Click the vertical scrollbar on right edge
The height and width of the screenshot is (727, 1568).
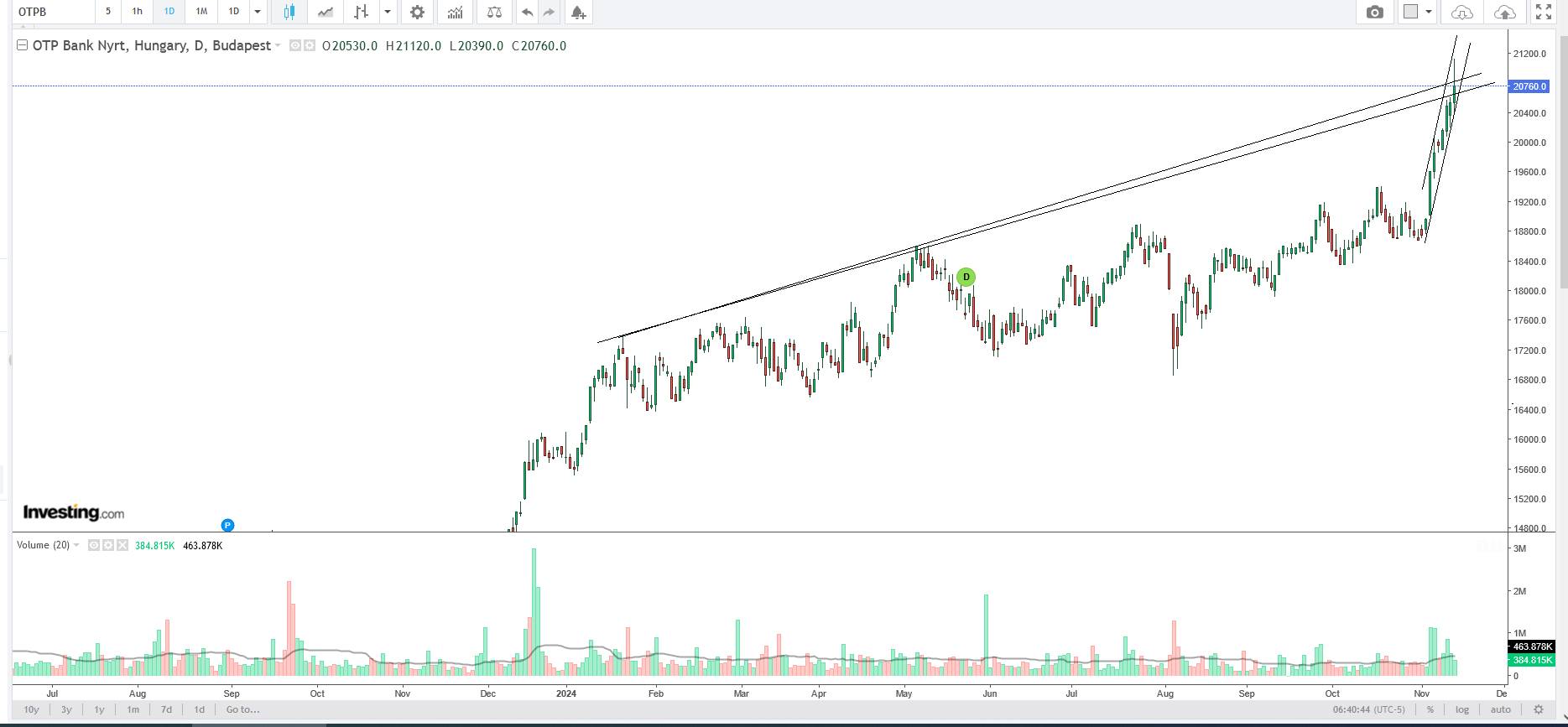[x=1563, y=162]
